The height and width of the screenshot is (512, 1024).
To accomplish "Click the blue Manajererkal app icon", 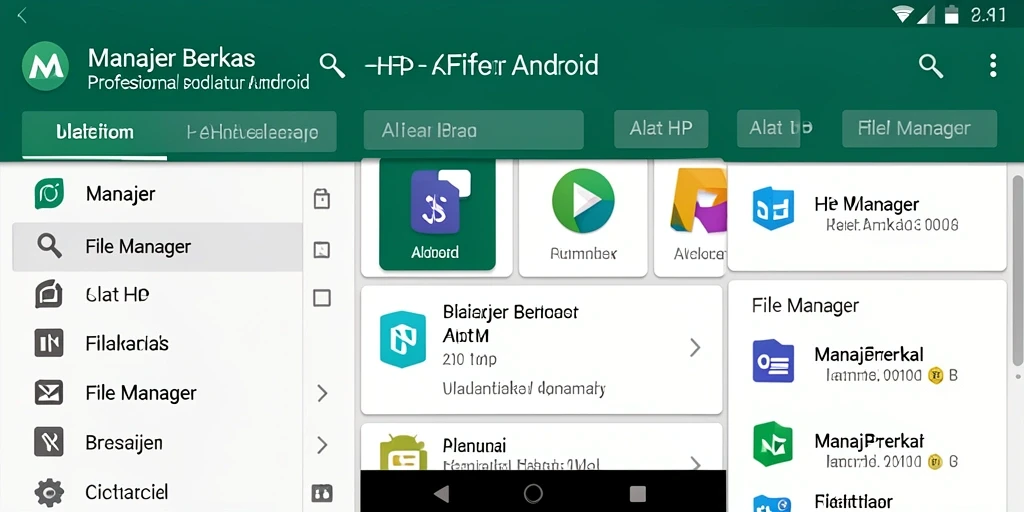I will click(x=773, y=360).
